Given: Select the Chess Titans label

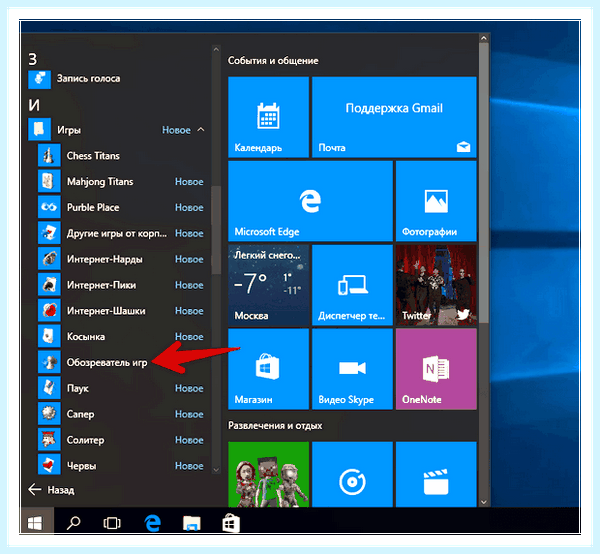Looking at the screenshot, I should tap(93, 156).
